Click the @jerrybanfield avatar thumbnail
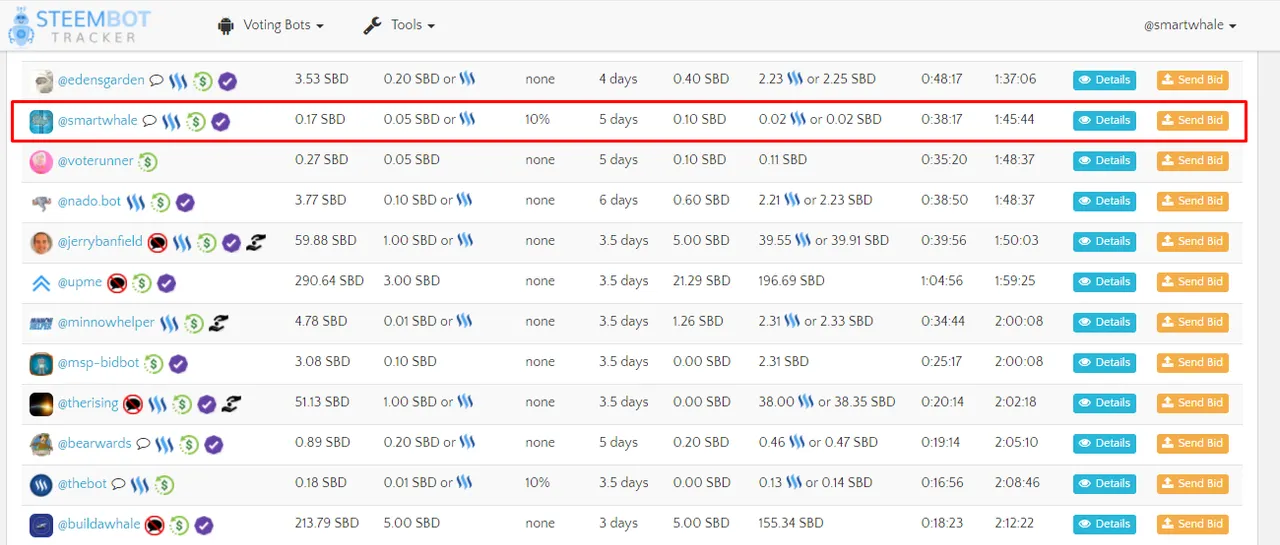 41,242
